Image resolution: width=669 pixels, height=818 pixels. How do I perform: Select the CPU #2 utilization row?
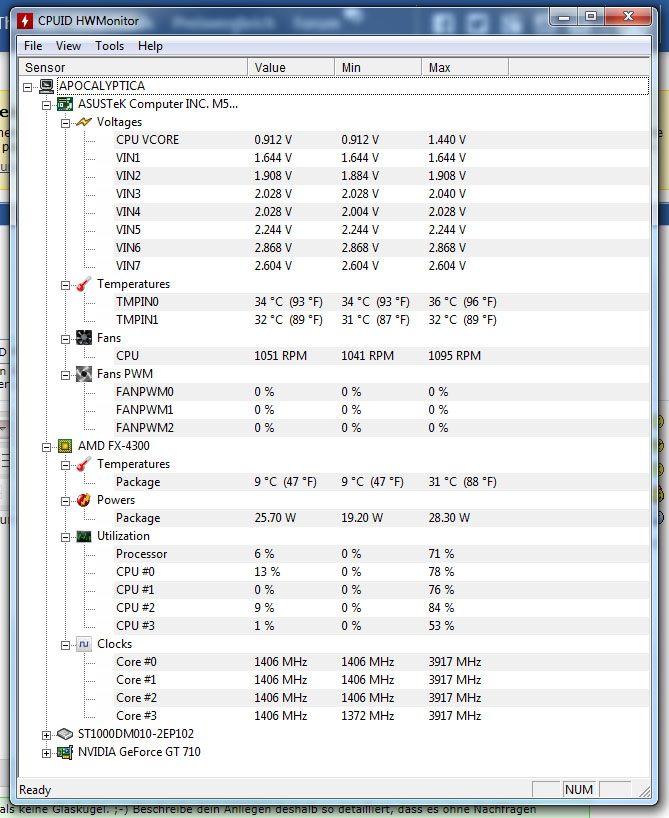pos(381,608)
